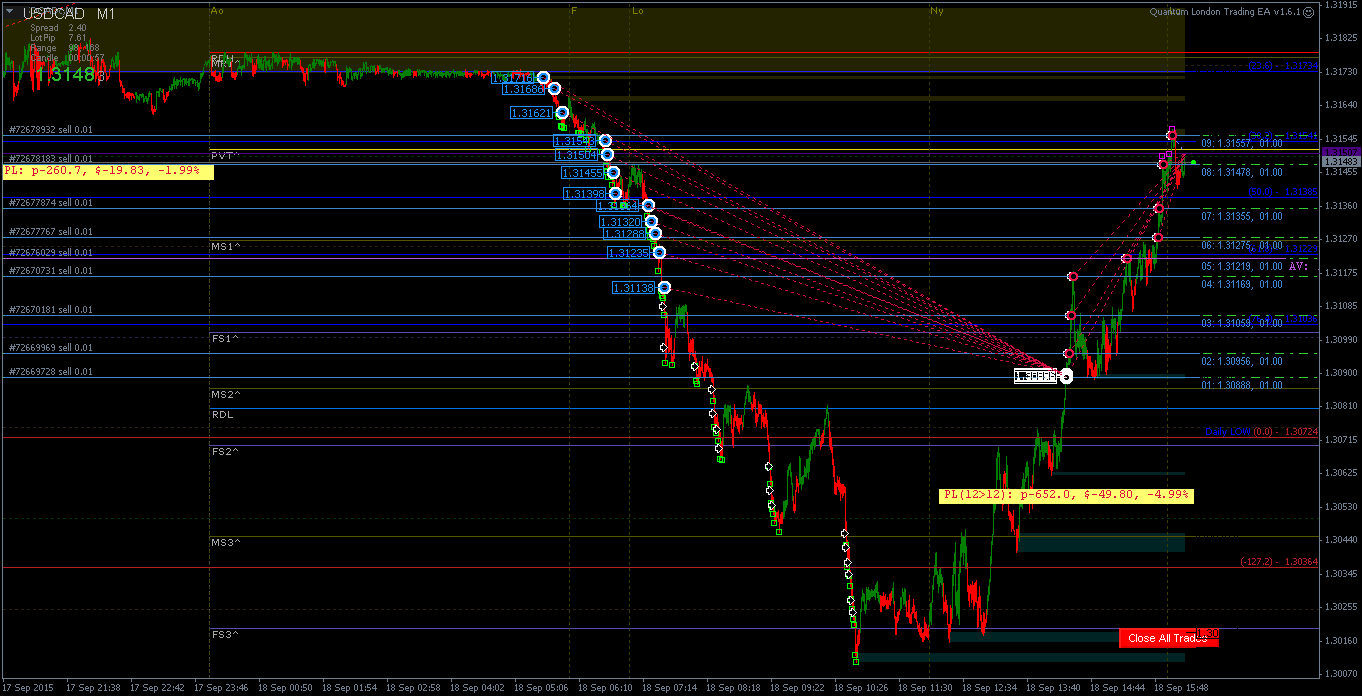Image resolution: width=1362 pixels, height=696 pixels.
Task: Select the sell marker circle at 1.31320
Action: tap(651, 221)
